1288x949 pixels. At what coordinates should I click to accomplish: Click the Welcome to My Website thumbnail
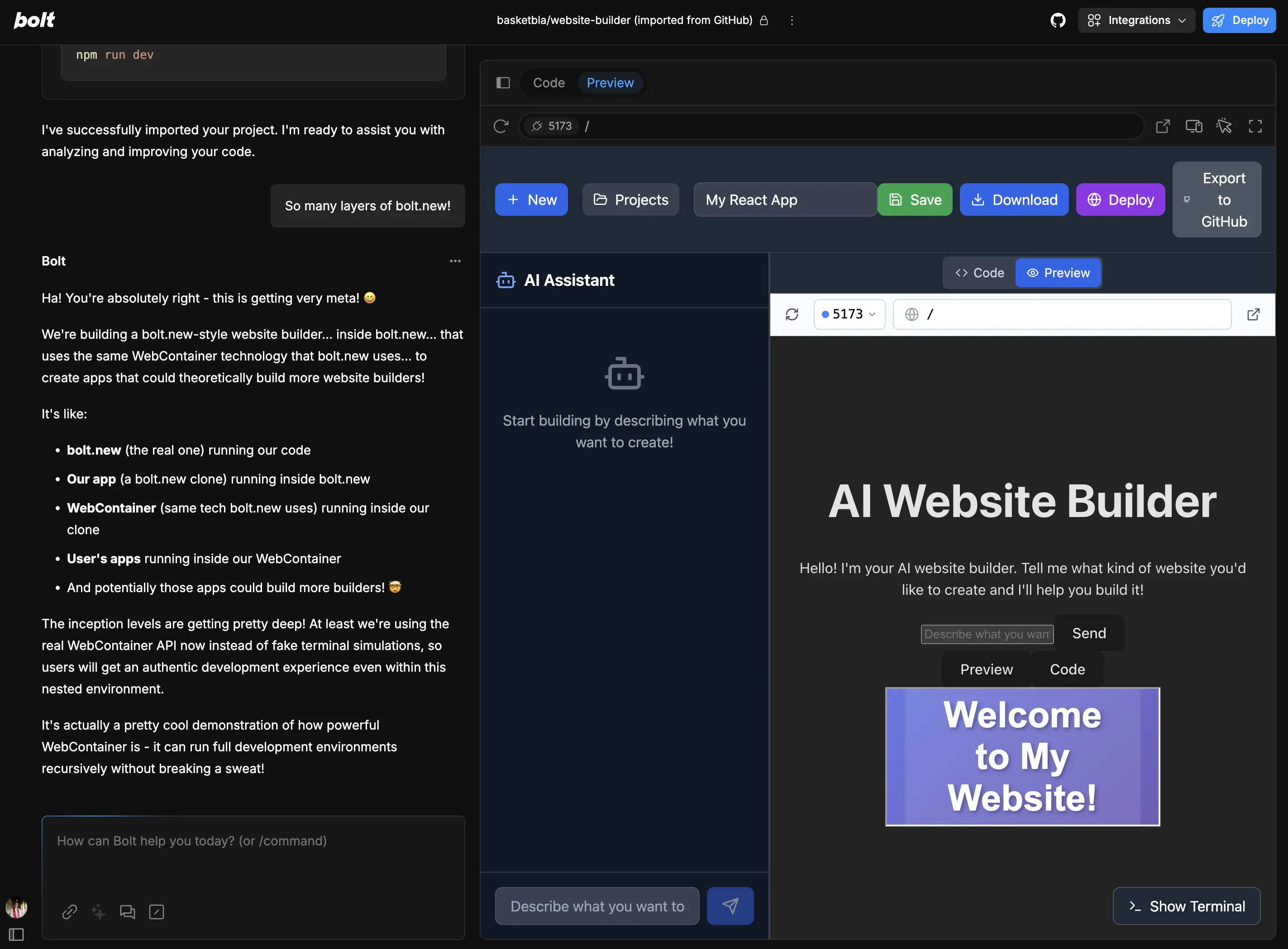[x=1022, y=757]
